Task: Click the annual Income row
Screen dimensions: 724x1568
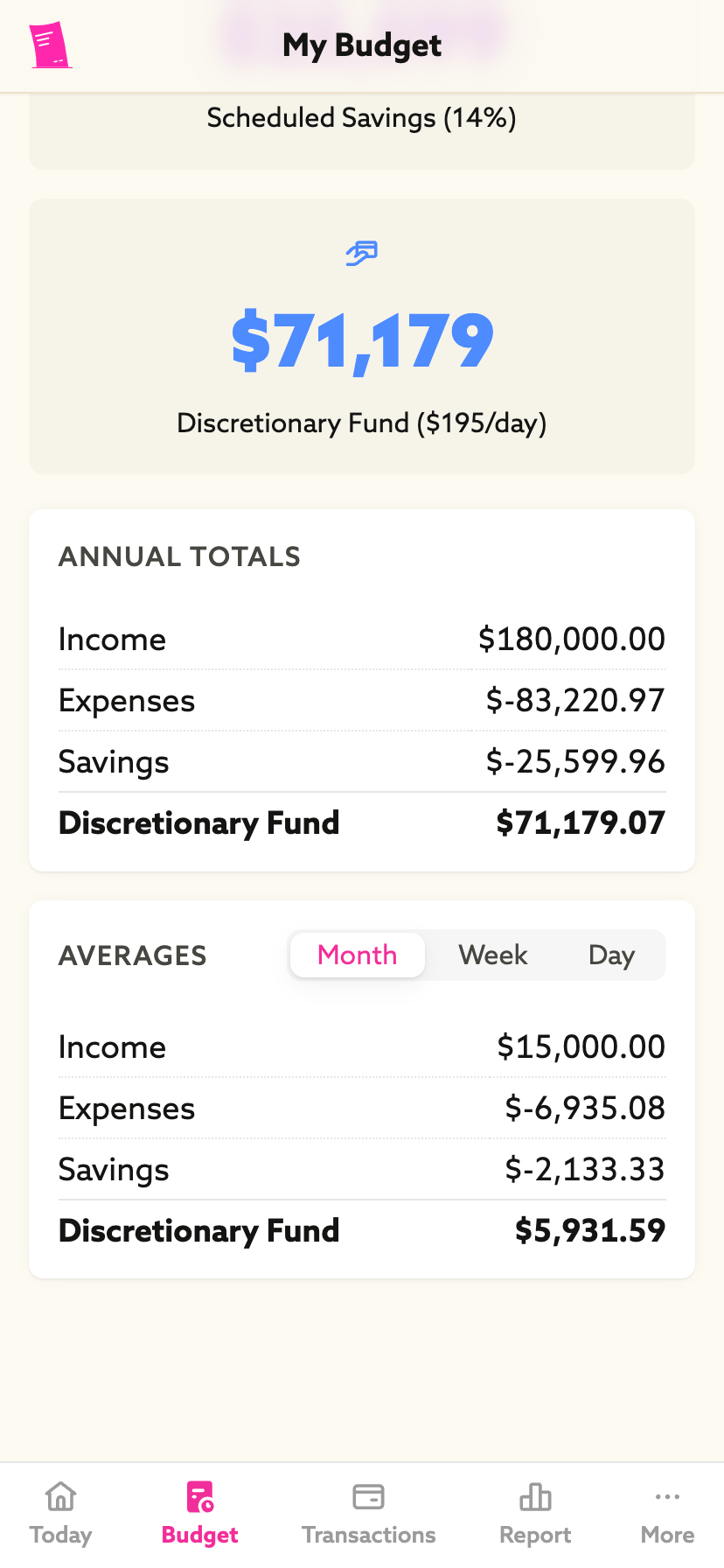Action: point(361,640)
